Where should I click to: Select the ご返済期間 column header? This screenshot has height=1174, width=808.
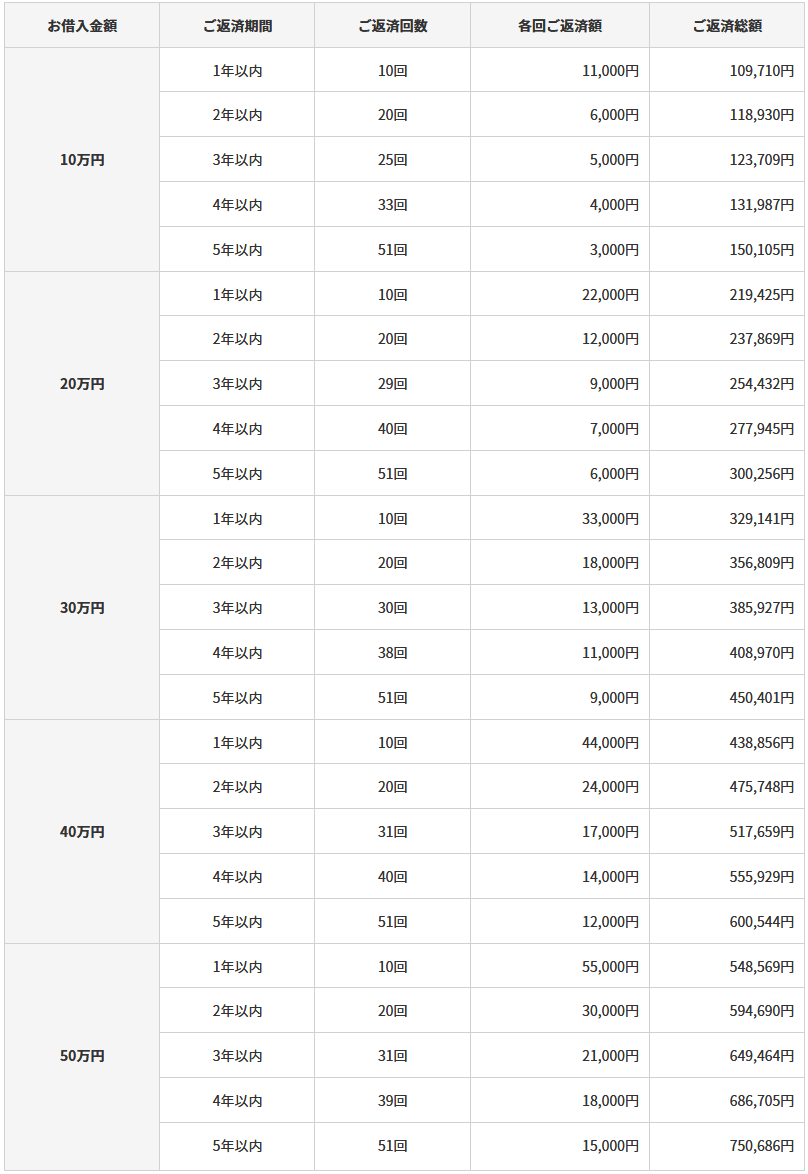point(237,26)
